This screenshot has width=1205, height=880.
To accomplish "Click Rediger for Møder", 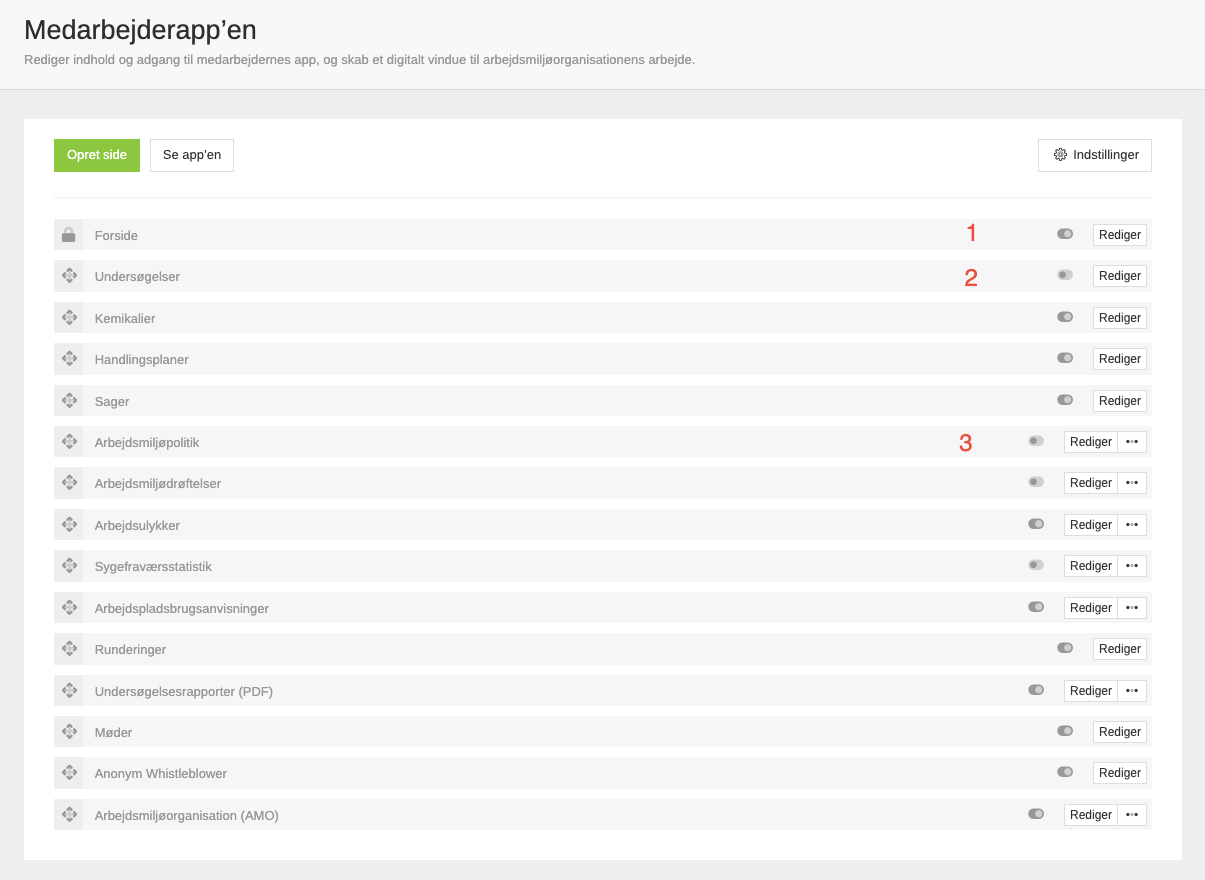I will (x=1120, y=732).
